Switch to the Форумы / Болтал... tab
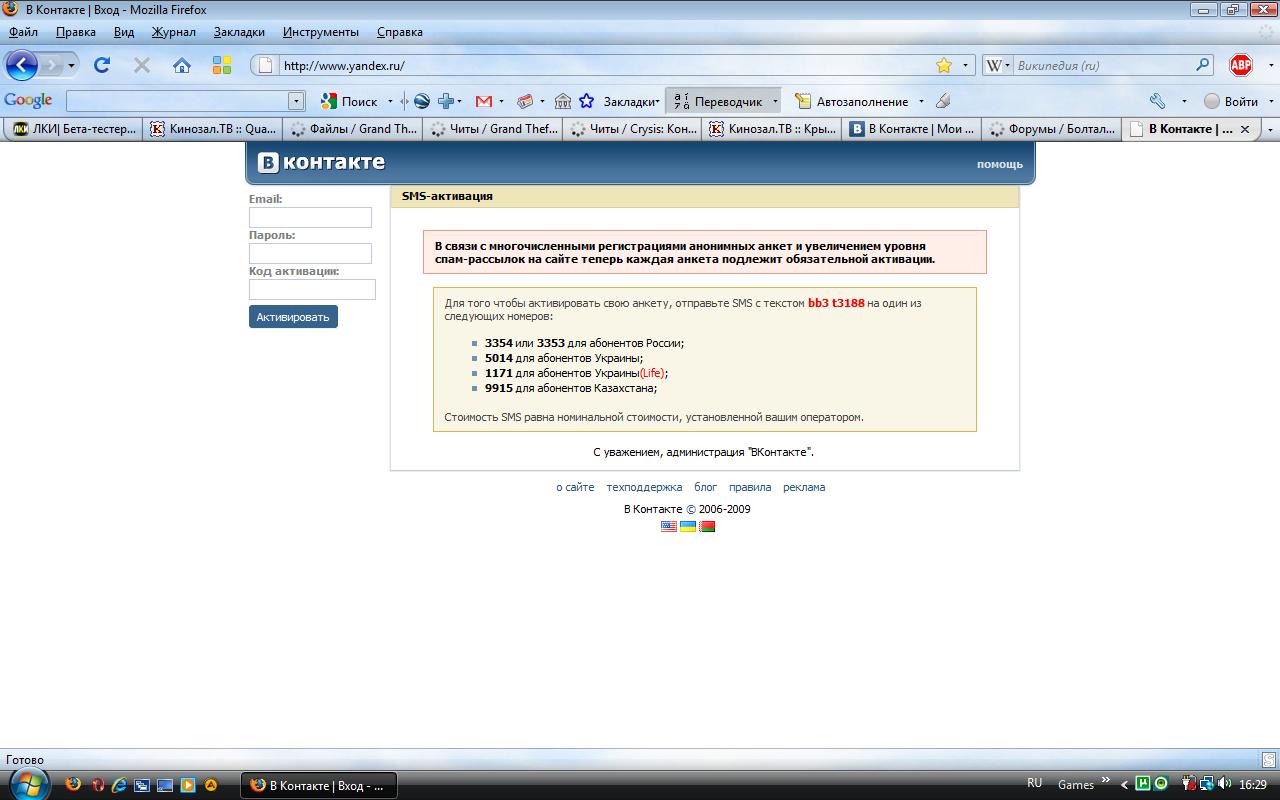Image resolution: width=1280 pixels, height=800 pixels. click(x=1051, y=129)
